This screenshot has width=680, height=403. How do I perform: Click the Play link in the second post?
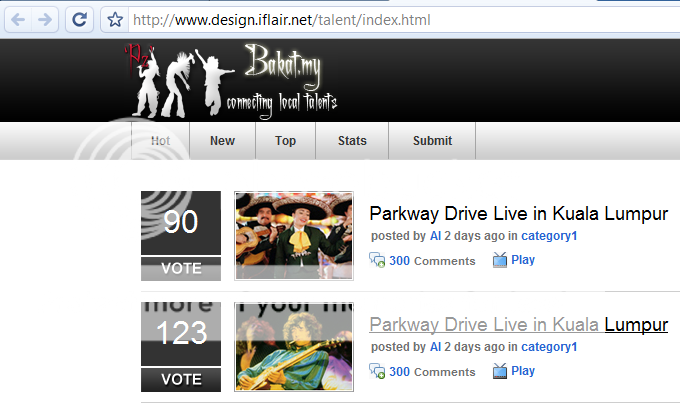point(523,371)
